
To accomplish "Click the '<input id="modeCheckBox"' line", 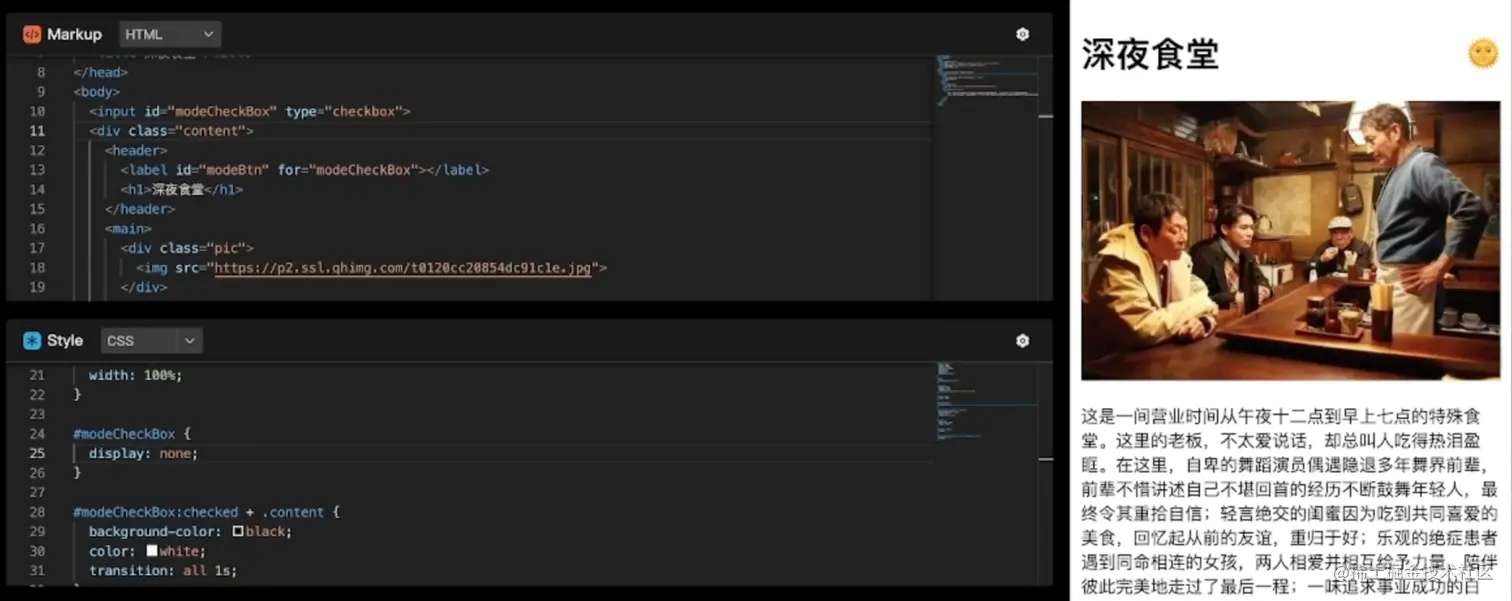I will (250, 111).
